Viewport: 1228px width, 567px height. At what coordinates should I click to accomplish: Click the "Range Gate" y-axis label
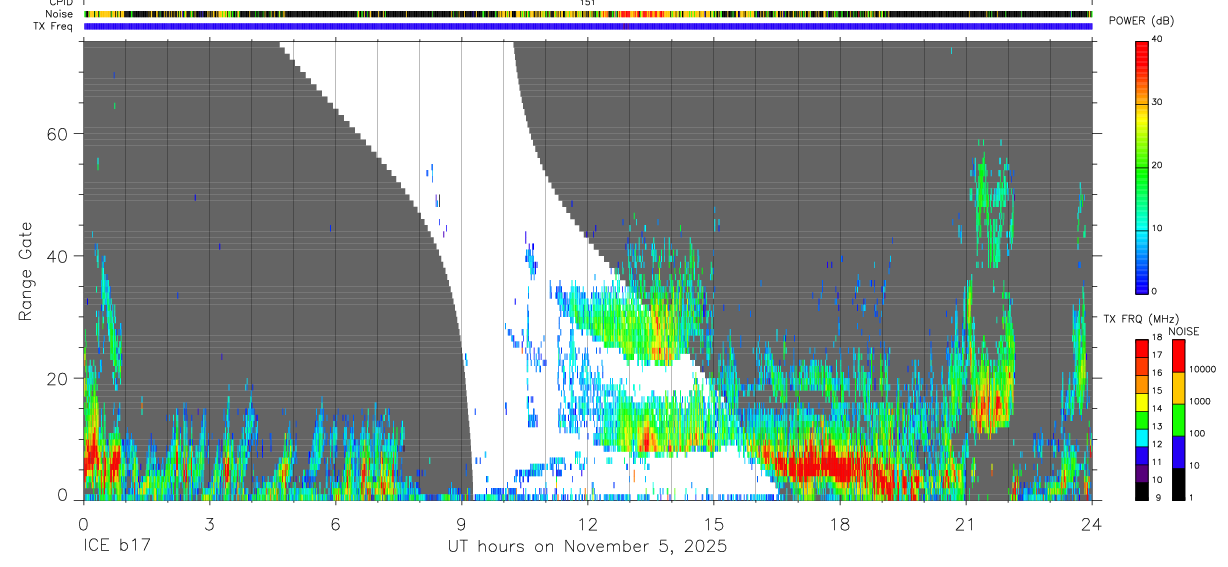click(26, 271)
